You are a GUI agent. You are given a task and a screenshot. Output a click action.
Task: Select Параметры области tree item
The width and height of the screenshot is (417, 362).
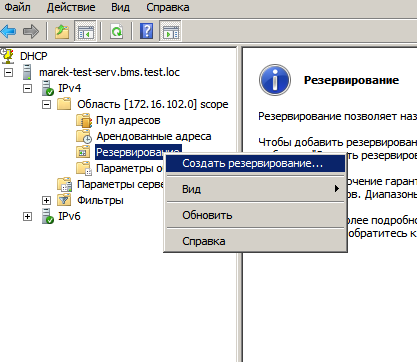130,168
